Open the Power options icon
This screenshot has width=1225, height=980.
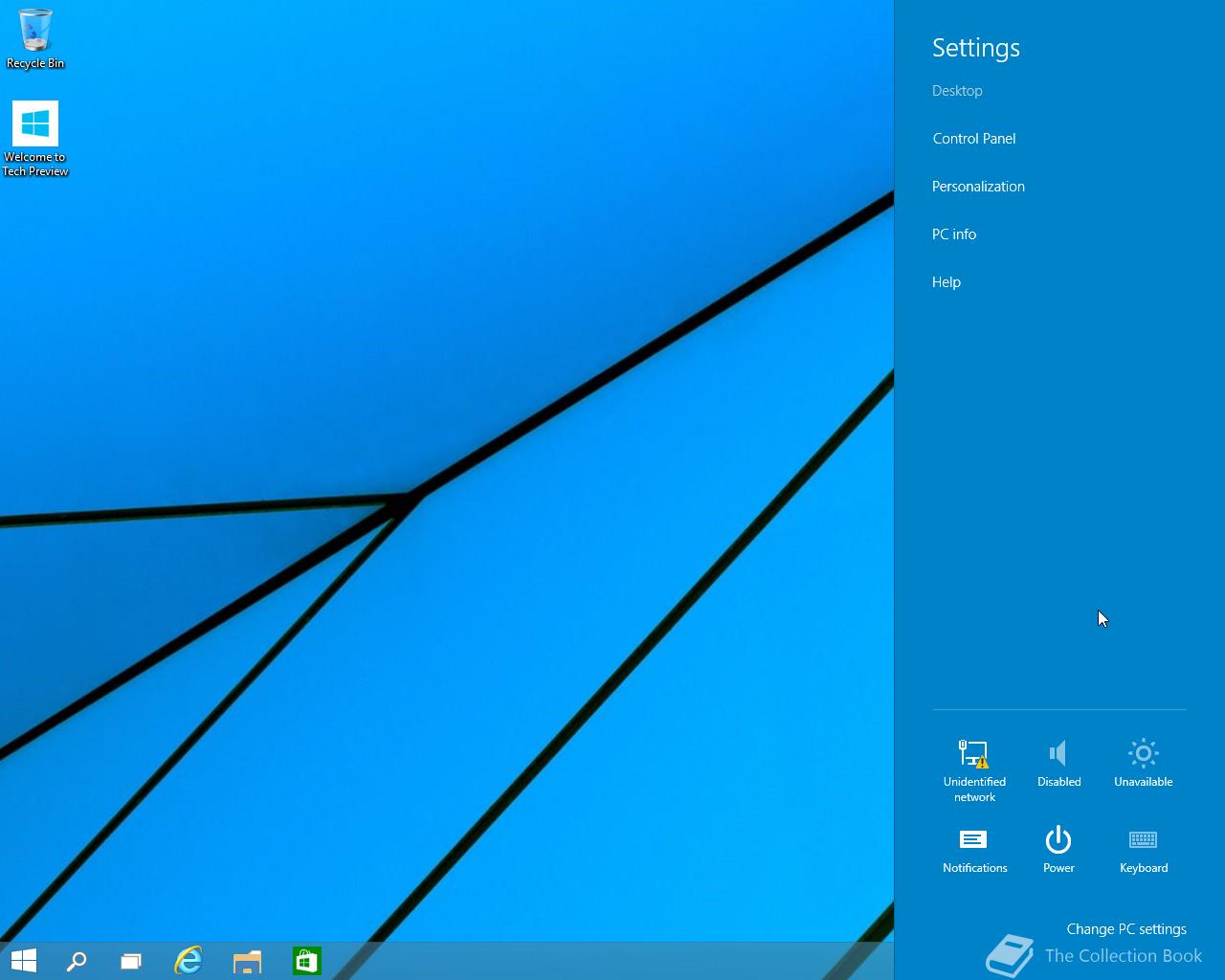tap(1058, 851)
